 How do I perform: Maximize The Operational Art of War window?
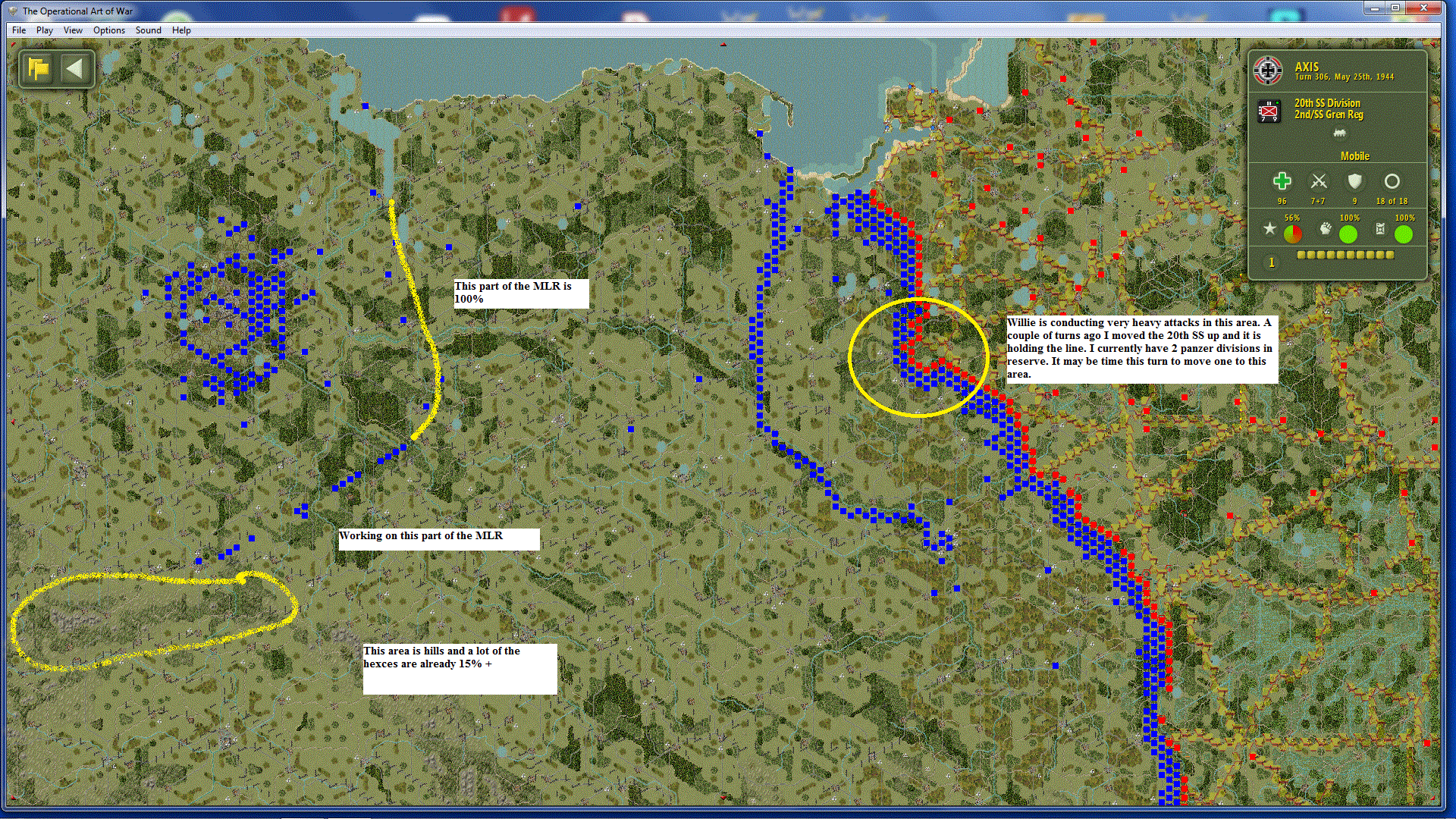point(1395,8)
